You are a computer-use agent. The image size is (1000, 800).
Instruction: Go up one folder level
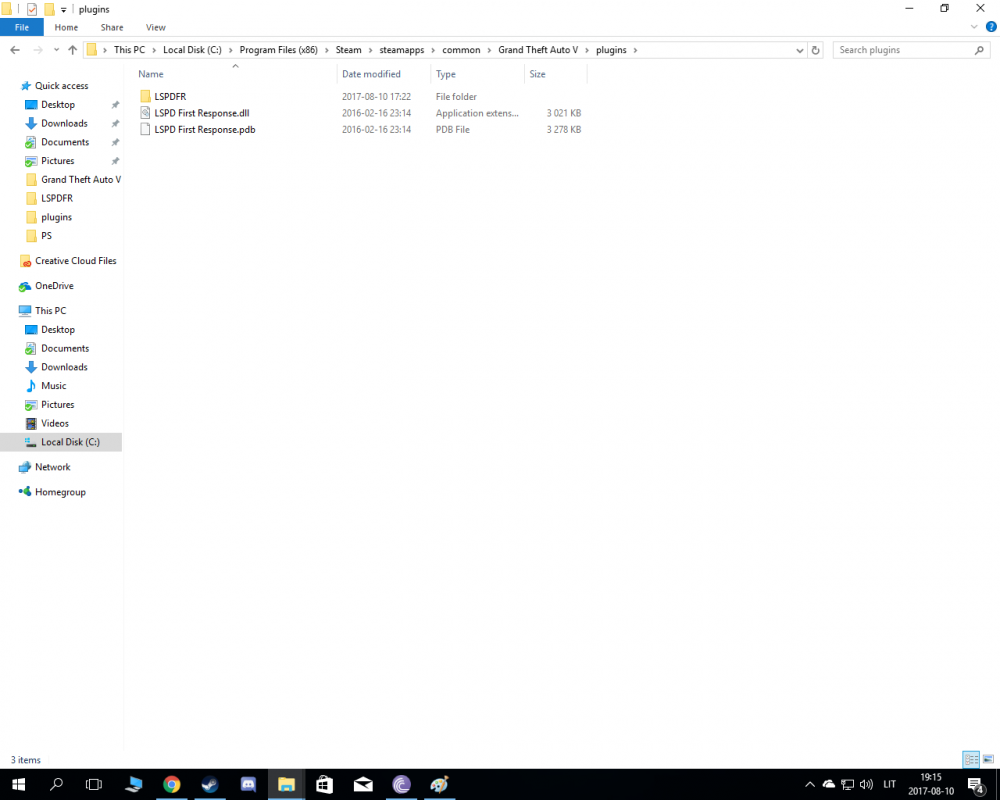[72, 50]
